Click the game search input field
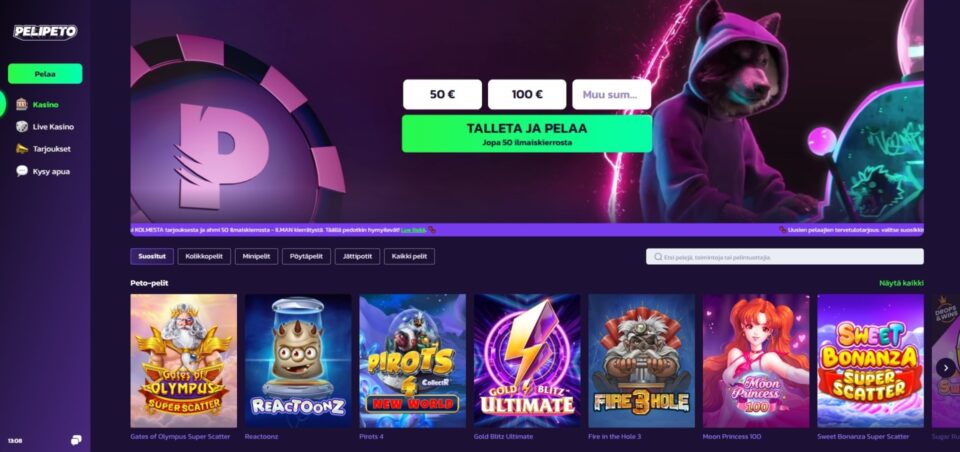Image resolution: width=960 pixels, height=452 pixels. [x=785, y=257]
